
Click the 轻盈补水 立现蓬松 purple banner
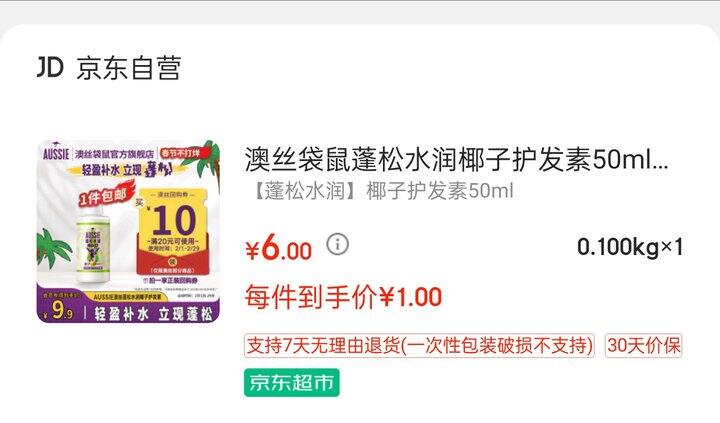[153, 314]
